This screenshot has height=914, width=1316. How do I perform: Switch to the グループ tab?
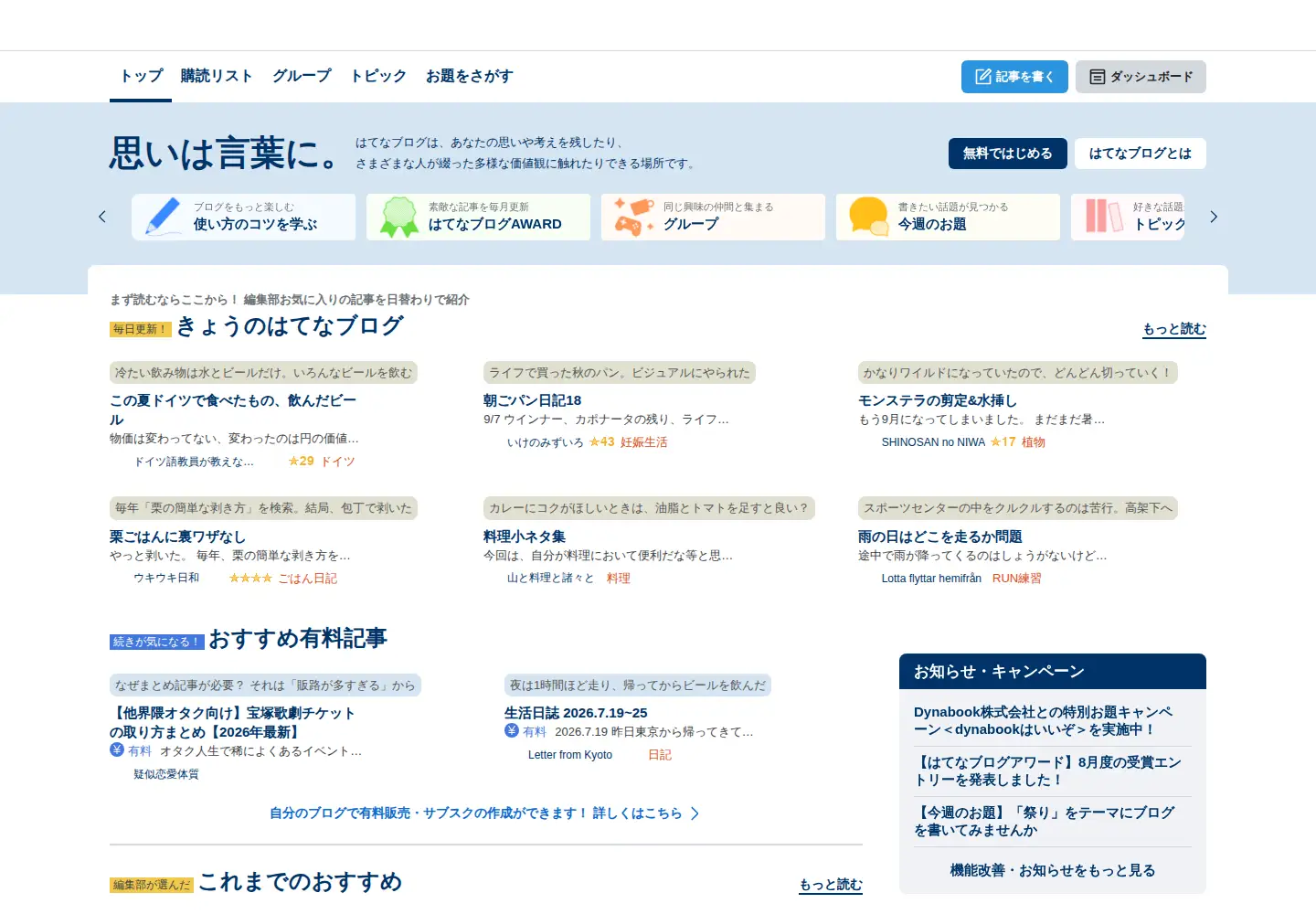pyautogui.click(x=302, y=76)
